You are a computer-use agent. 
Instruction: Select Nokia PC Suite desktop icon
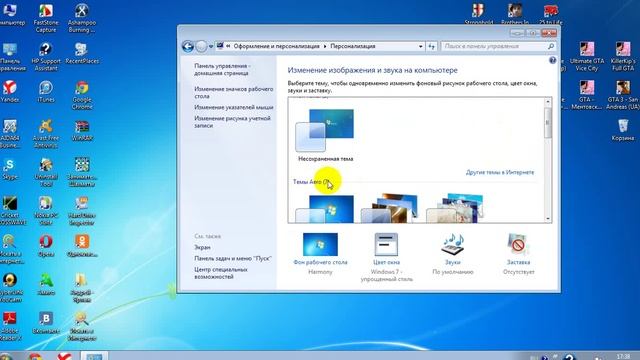tap(46, 211)
